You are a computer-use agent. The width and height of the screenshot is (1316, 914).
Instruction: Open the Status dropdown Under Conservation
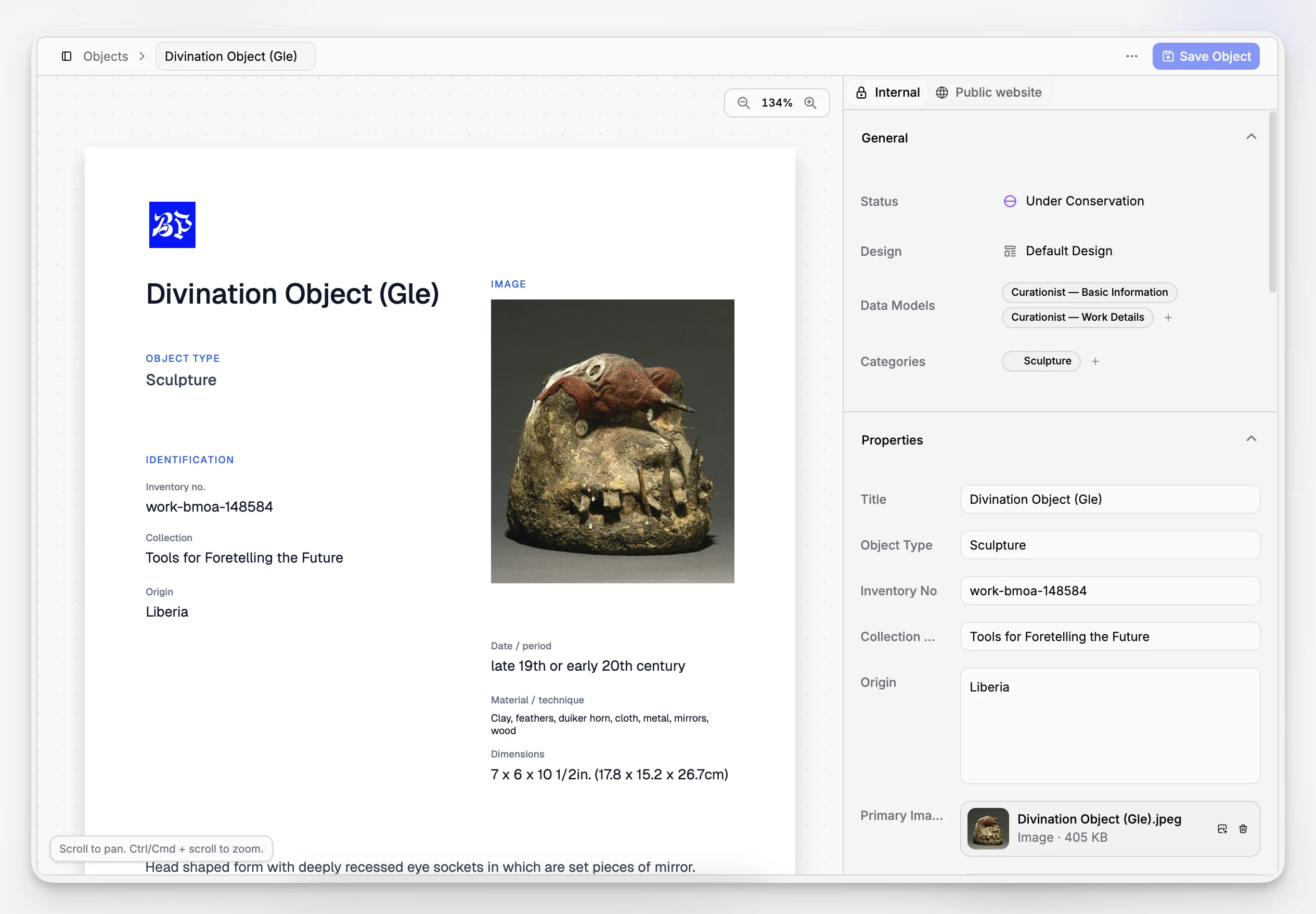[1074, 201]
